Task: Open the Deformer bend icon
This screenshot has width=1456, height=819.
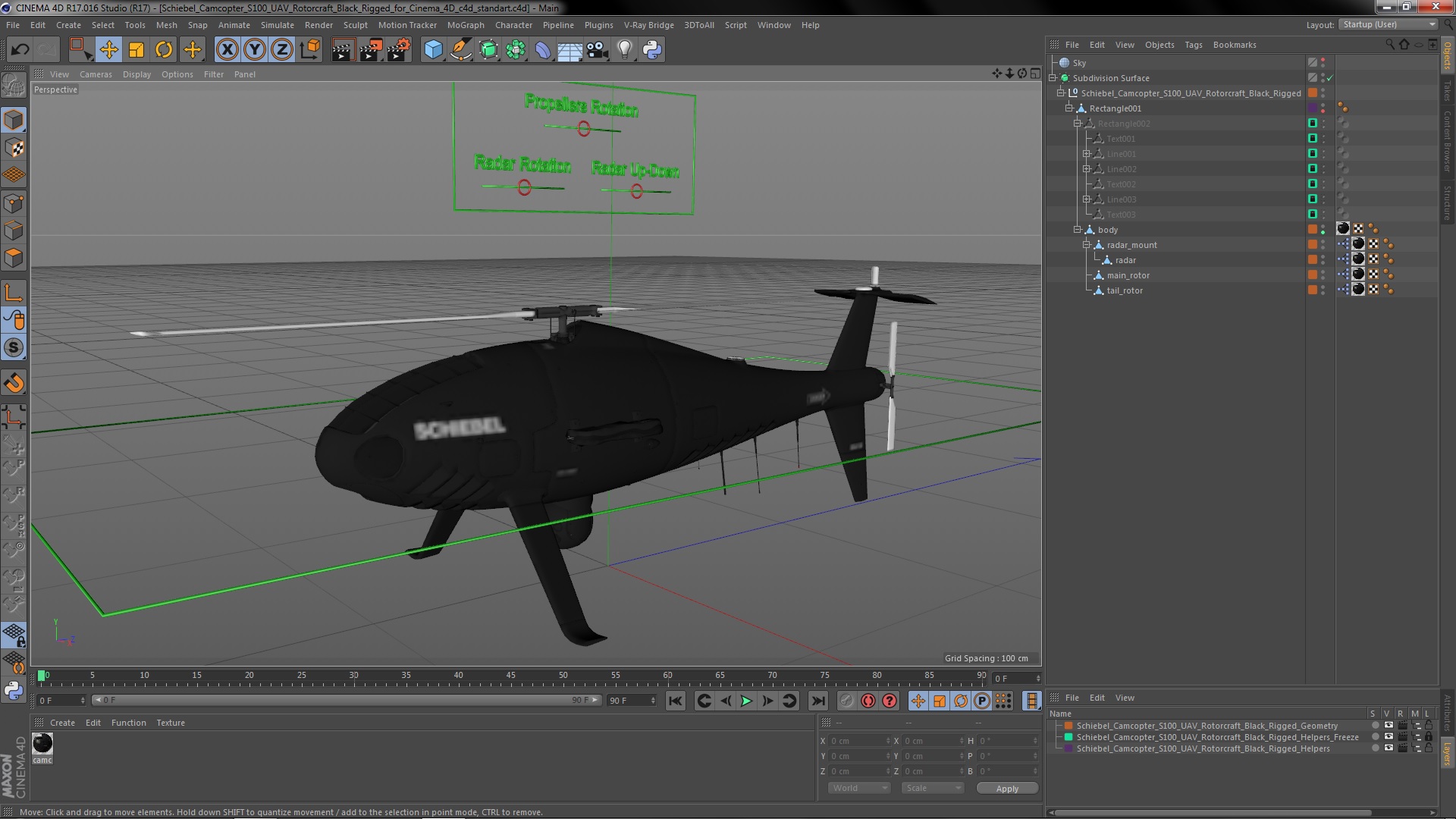Action: coord(543,50)
